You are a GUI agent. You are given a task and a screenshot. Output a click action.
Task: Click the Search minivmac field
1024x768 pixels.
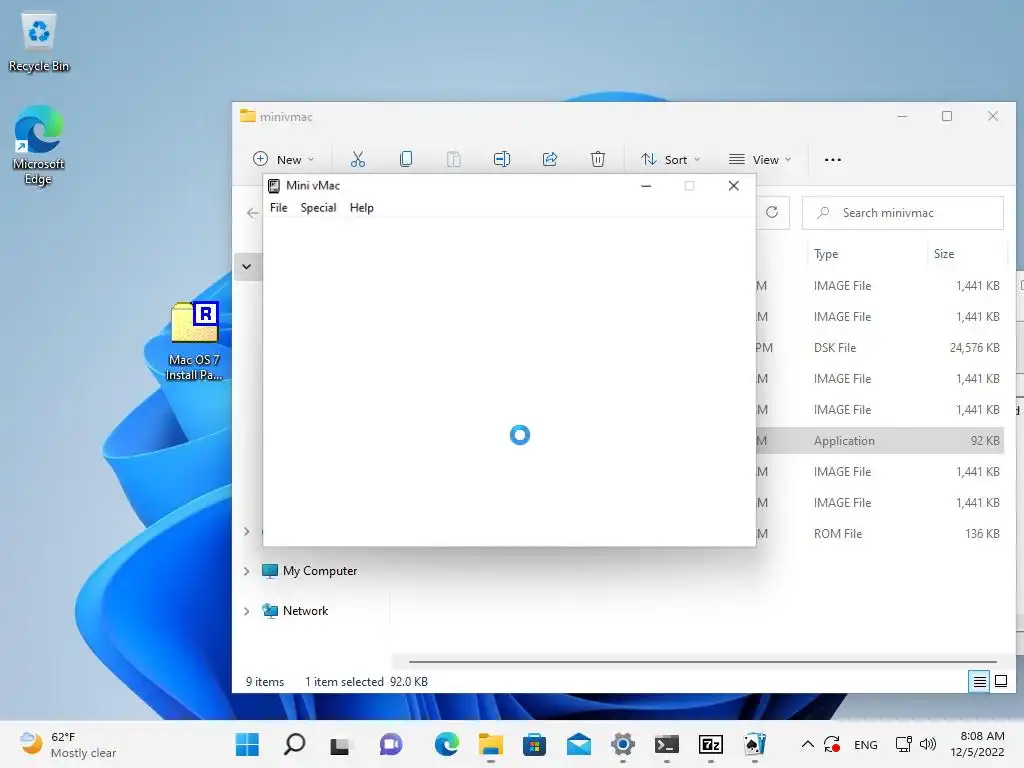point(903,213)
